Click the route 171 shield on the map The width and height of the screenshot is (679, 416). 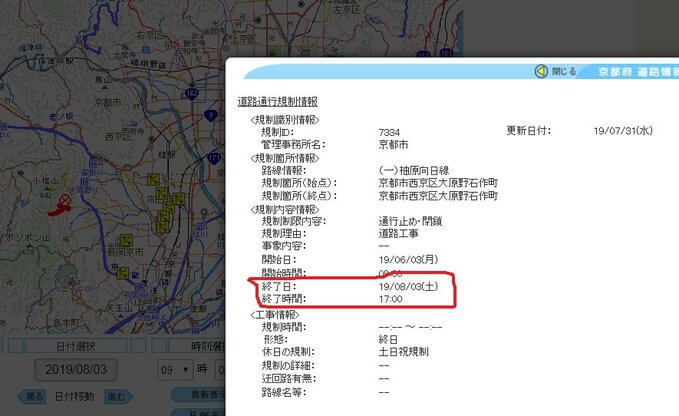click(213, 158)
